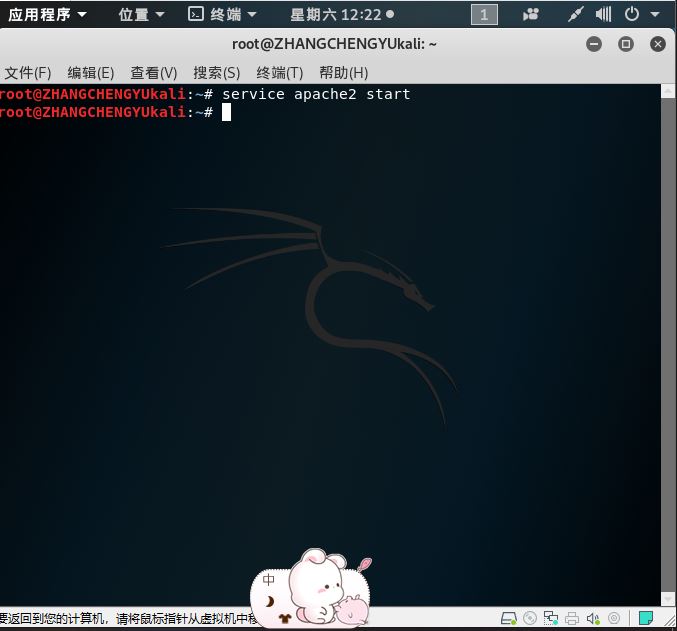The width and height of the screenshot is (677, 631).
Task: Open the 终端(T) menu
Action: pos(279,73)
